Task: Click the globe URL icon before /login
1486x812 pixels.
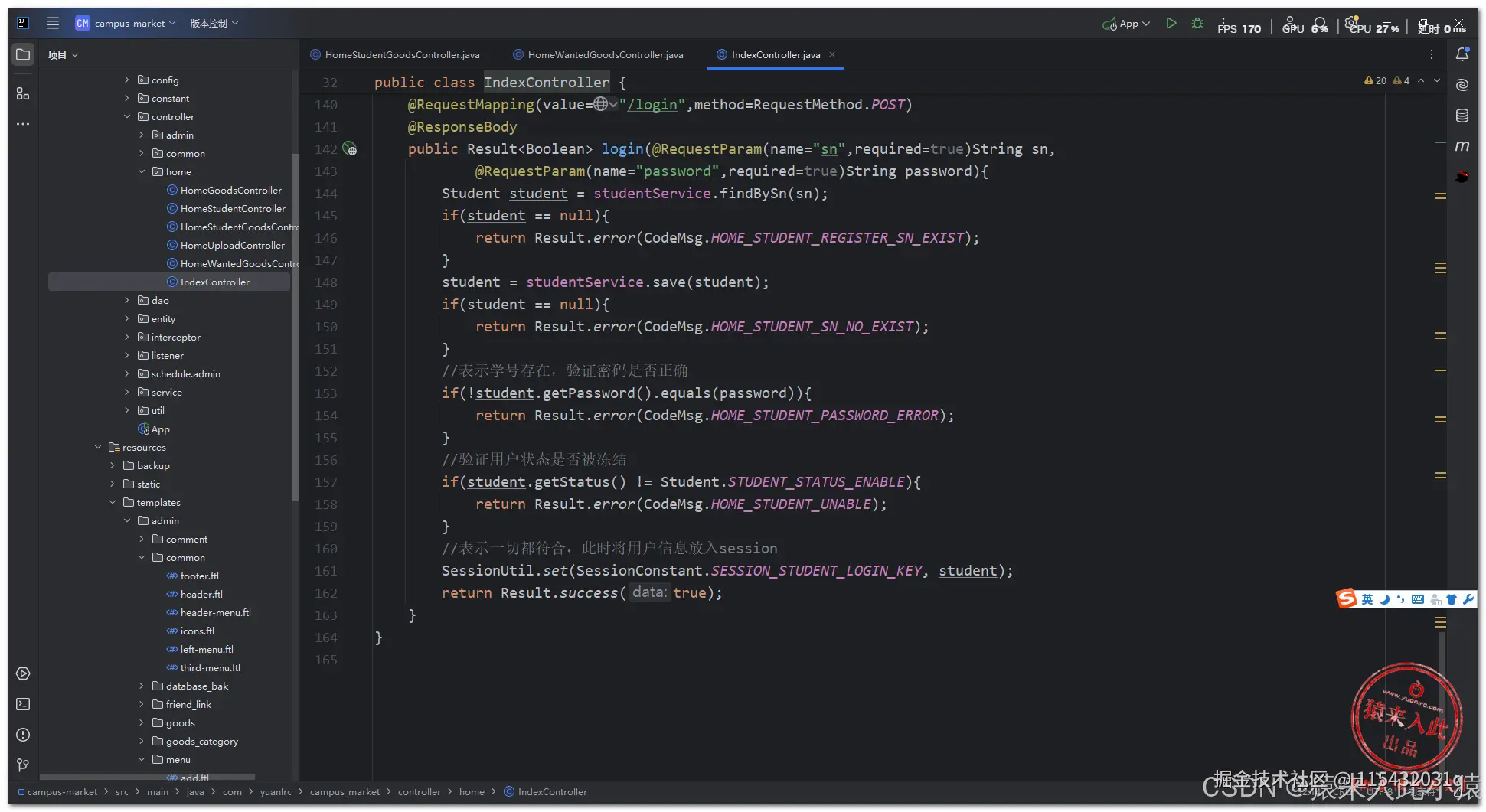Action: (x=601, y=104)
